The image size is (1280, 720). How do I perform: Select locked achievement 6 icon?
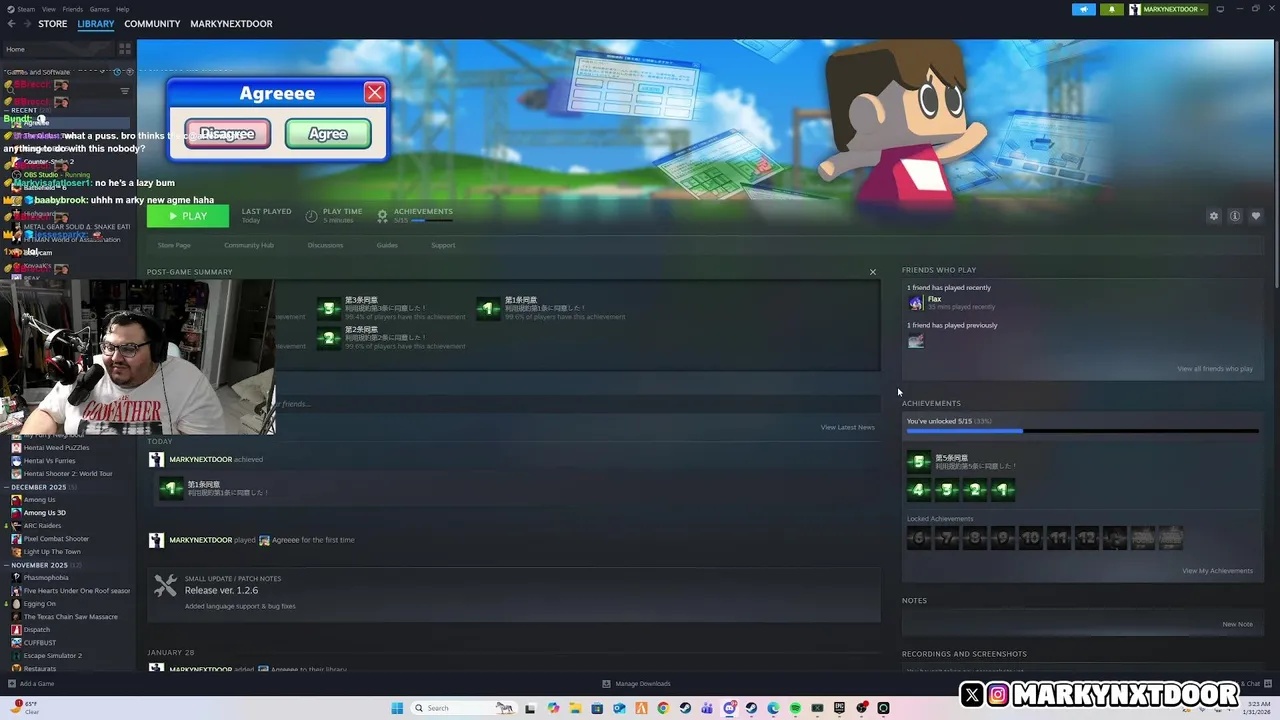tap(919, 538)
